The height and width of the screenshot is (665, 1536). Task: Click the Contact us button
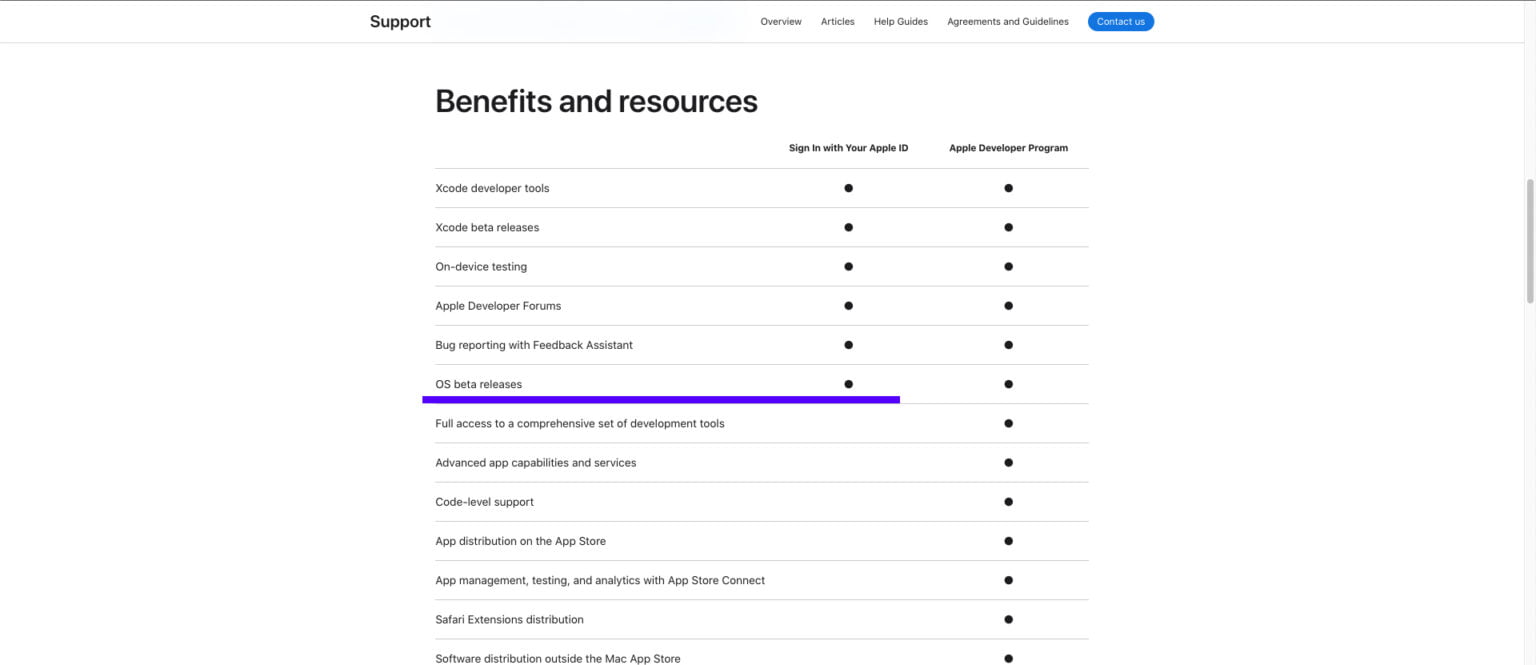(1120, 21)
